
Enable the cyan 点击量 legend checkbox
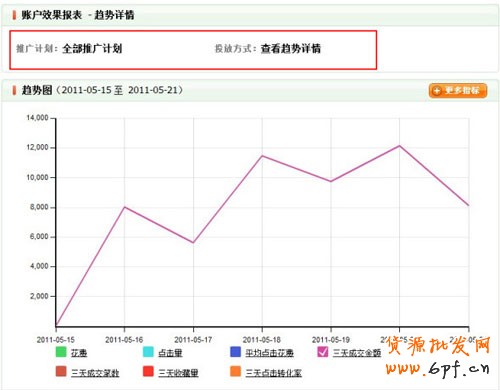[148, 352]
